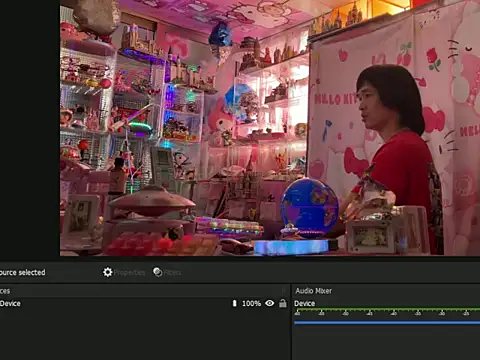Select the Device row in the sources list
Image resolution: width=480 pixels, height=360 pixels.
144,303
